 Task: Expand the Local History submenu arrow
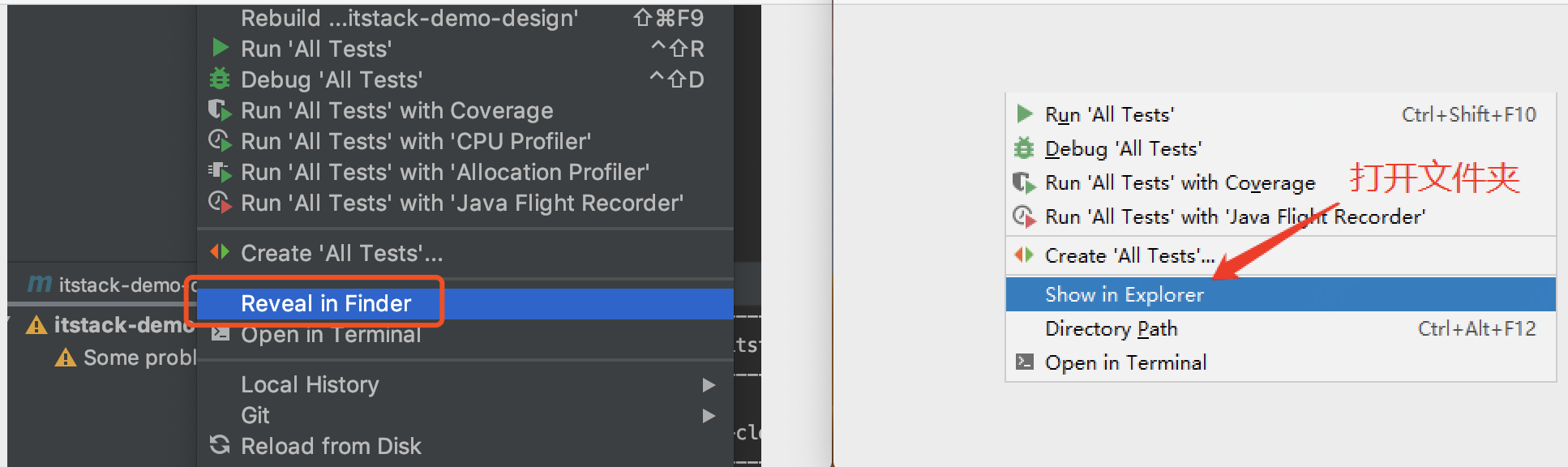[709, 384]
